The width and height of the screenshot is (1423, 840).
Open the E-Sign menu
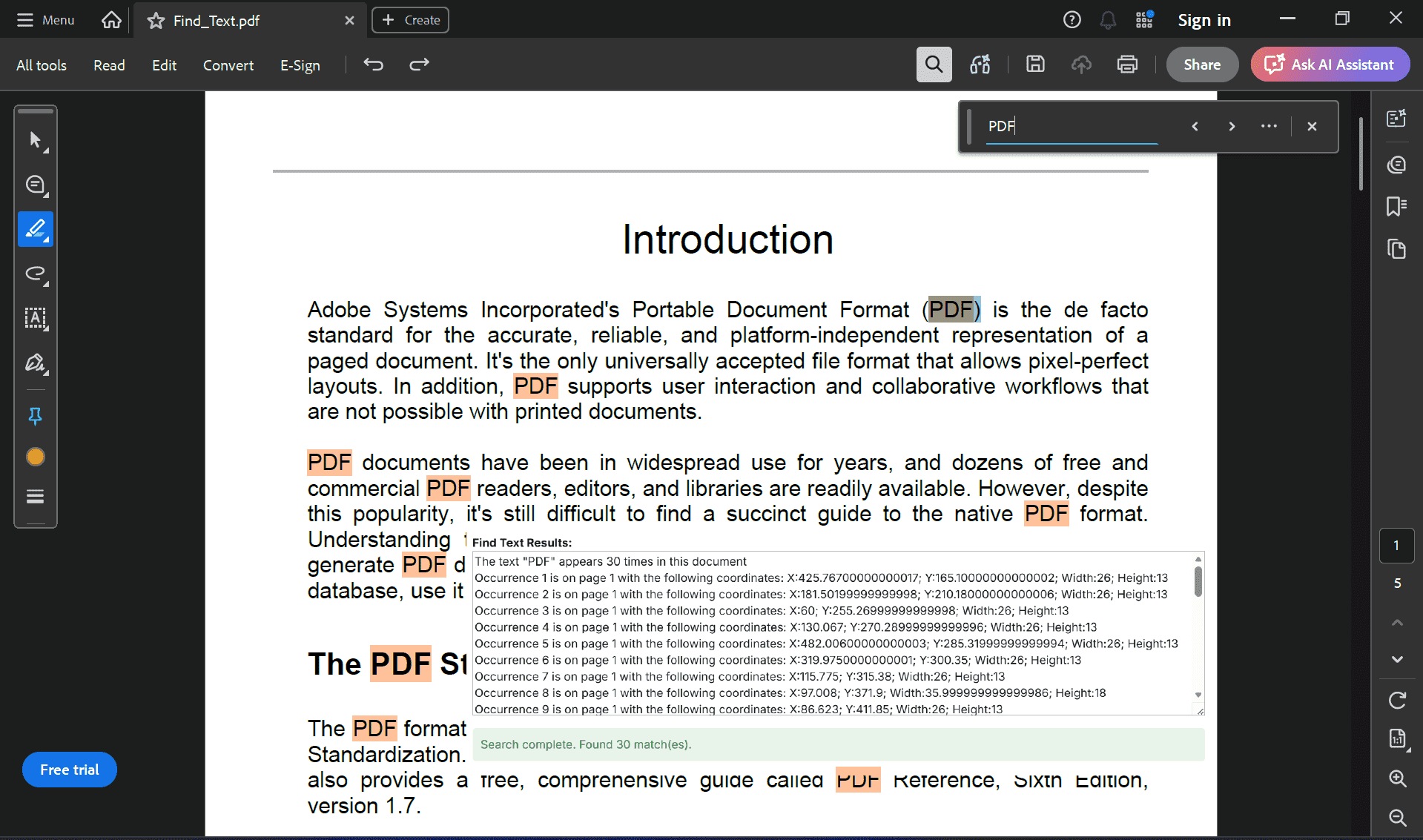point(300,65)
